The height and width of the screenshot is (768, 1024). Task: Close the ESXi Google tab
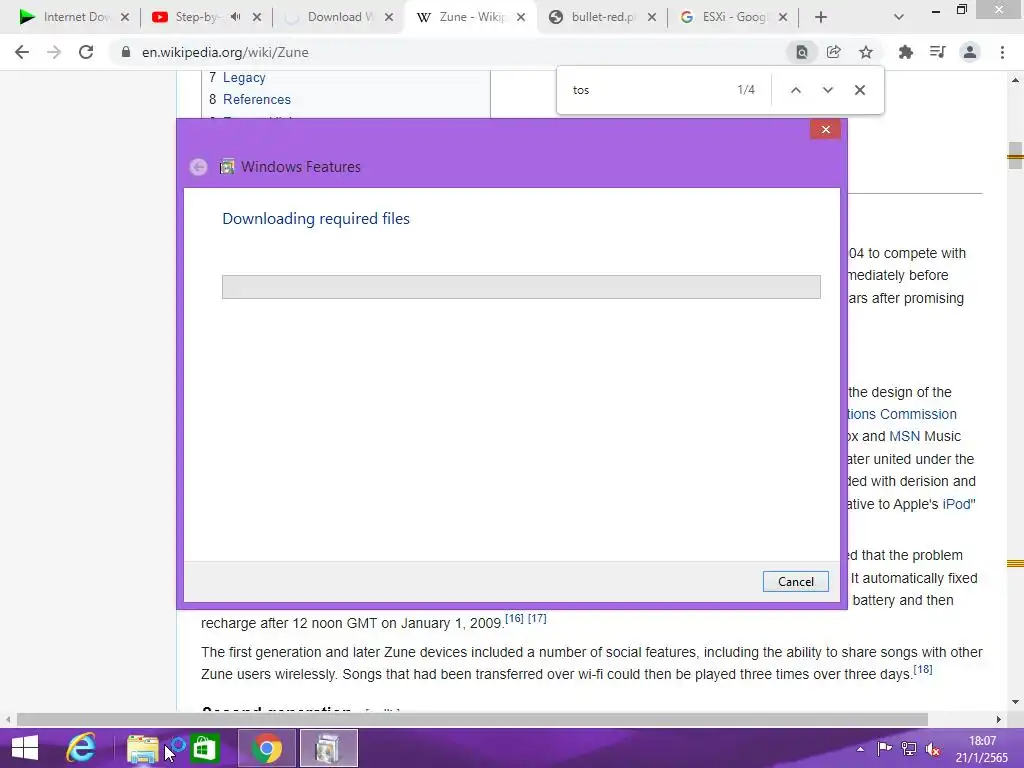(783, 17)
